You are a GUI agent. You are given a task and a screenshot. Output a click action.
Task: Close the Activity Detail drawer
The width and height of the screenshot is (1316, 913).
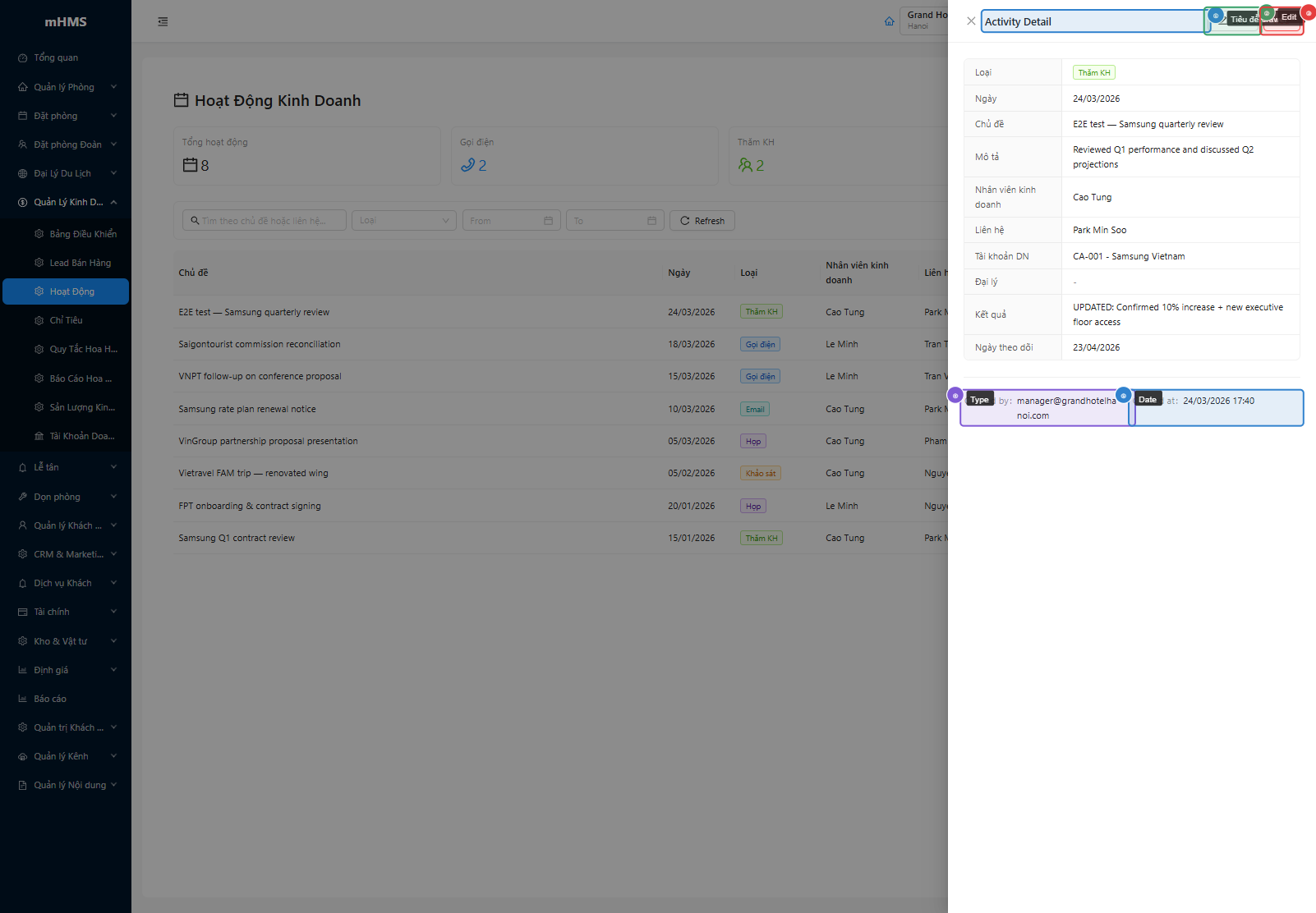pos(971,21)
